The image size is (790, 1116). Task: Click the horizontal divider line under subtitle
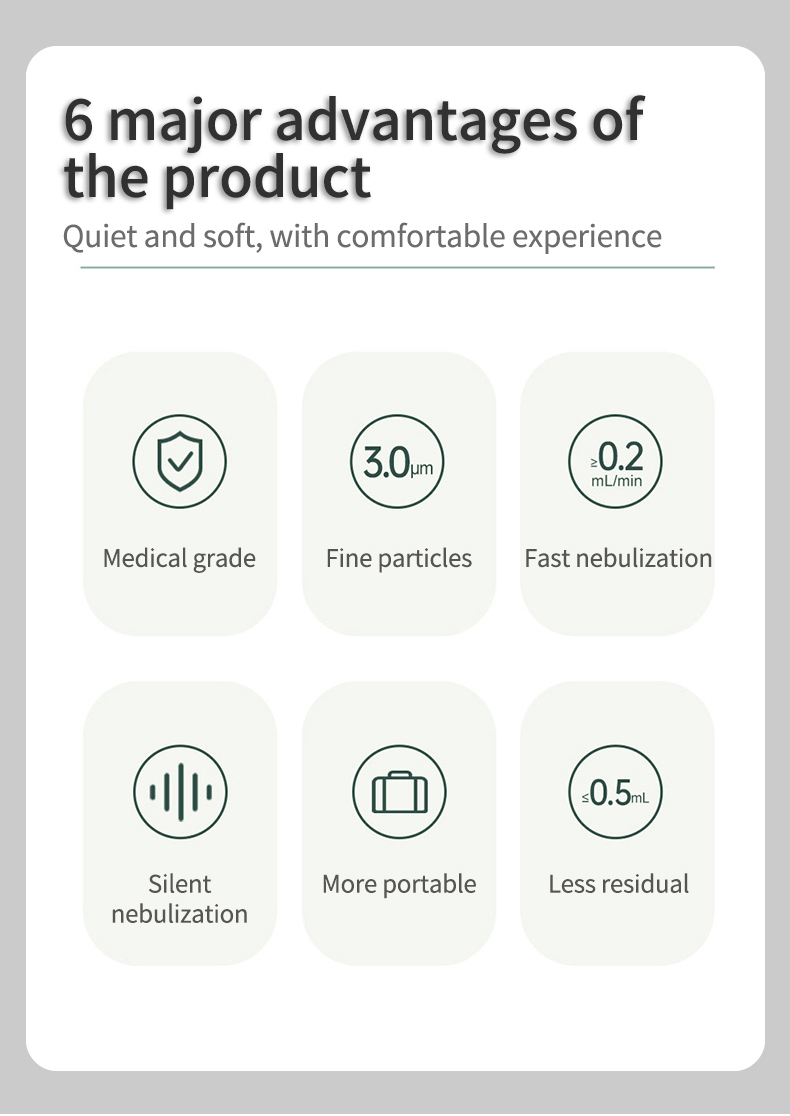click(397, 268)
